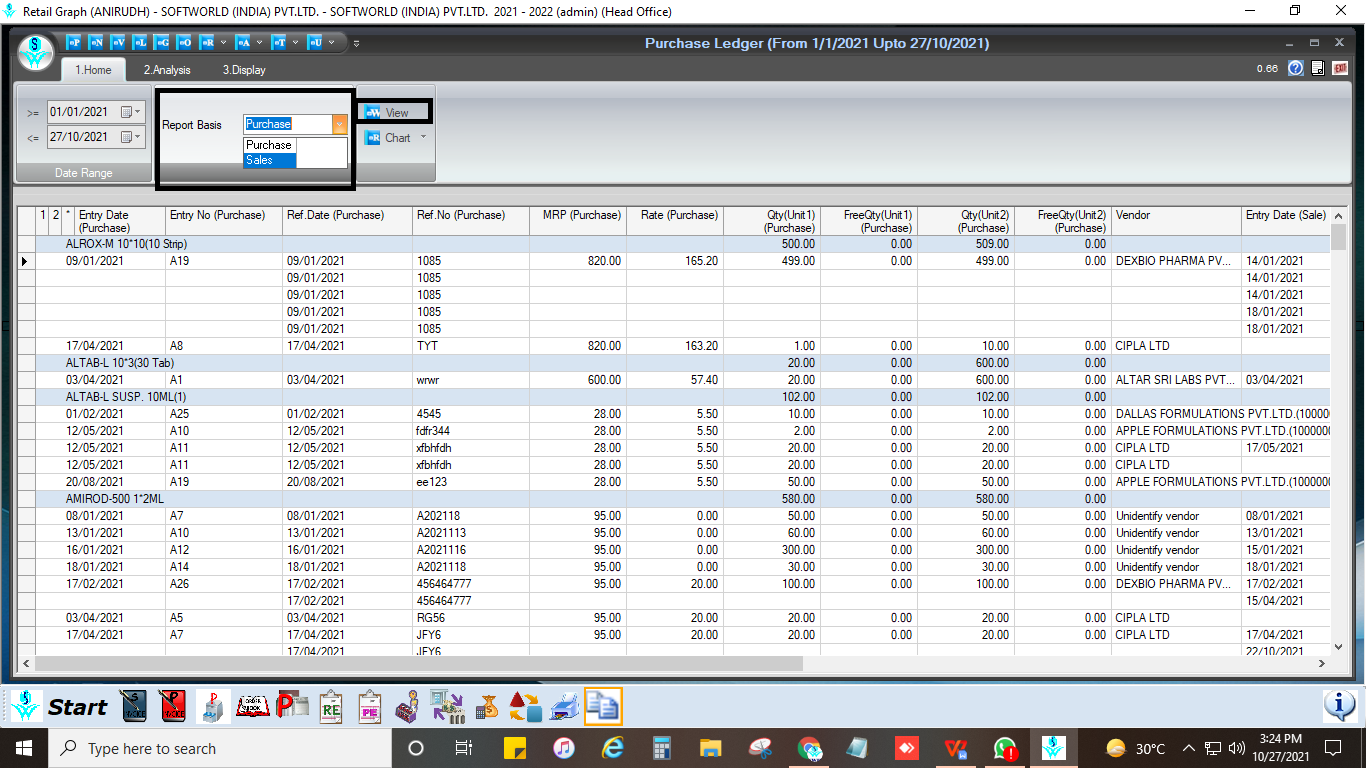This screenshot has width=1366, height=768.
Task: Open the money bag calculator icon
Action: pyautogui.click(x=486, y=707)
